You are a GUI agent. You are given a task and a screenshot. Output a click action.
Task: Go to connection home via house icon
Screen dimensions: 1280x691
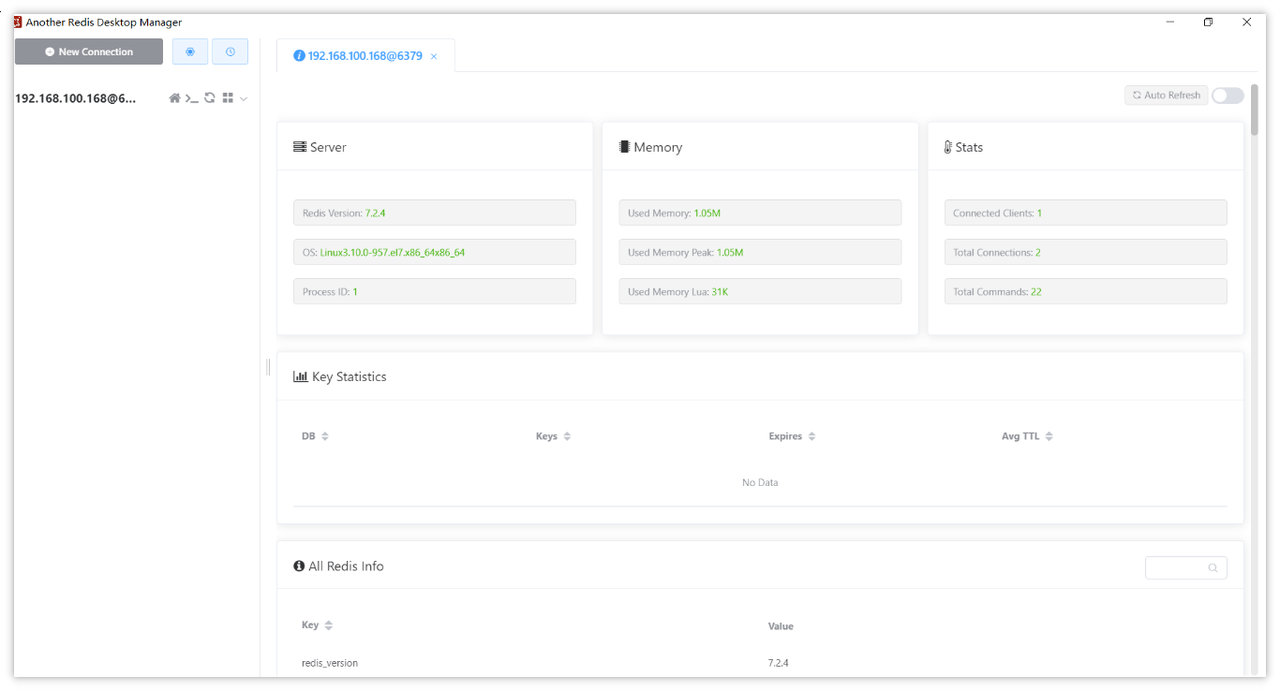[x=175, y=98]
